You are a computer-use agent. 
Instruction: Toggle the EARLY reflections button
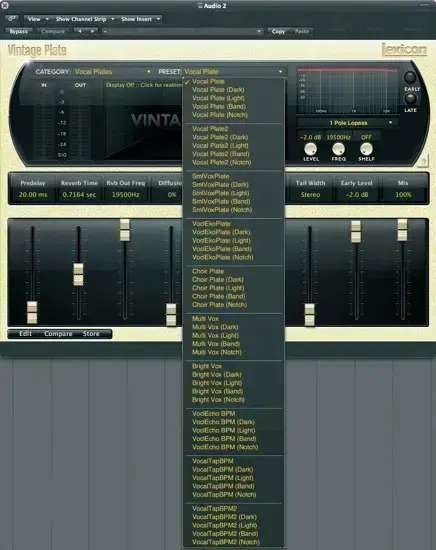410,77
